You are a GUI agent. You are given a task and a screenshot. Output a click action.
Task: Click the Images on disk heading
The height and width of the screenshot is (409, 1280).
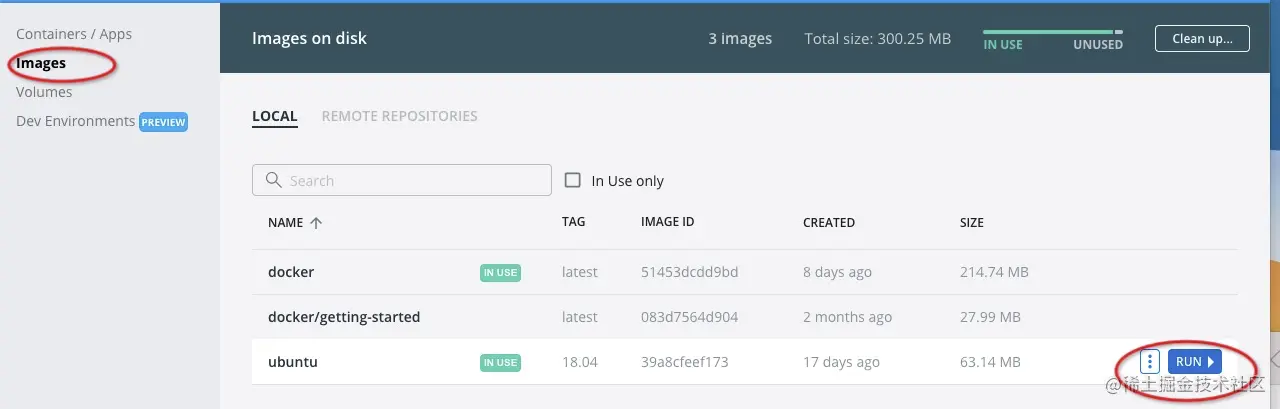point(309,39)
